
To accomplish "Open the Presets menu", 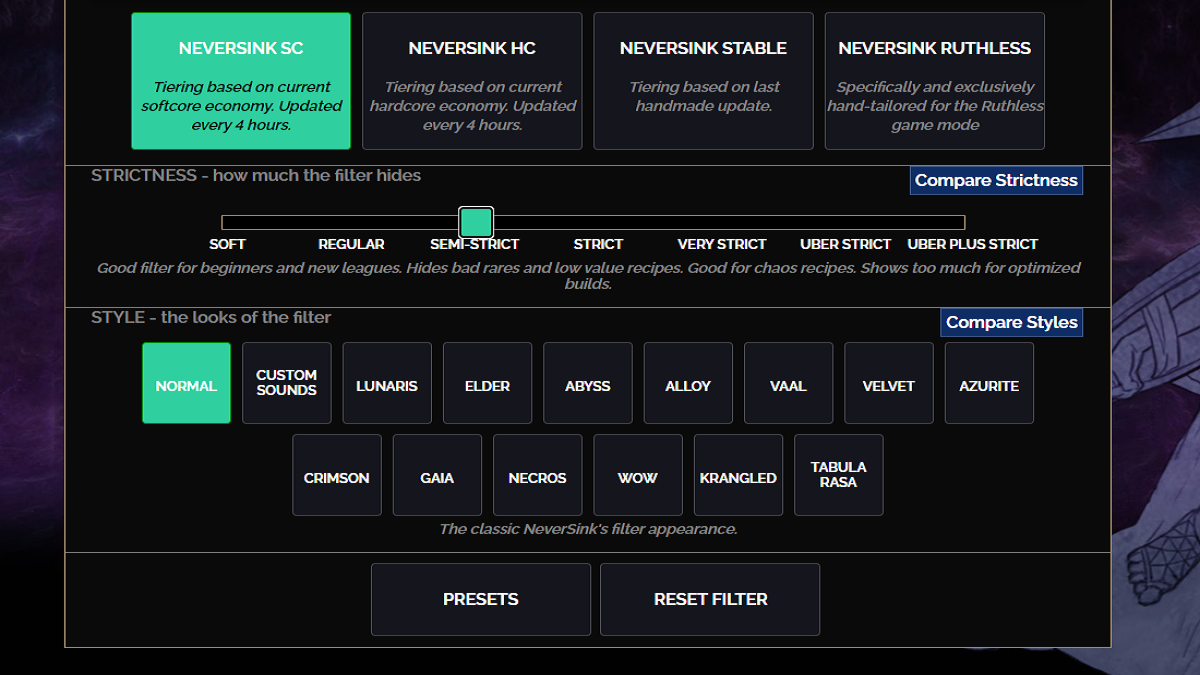I will tap(481, 599).
